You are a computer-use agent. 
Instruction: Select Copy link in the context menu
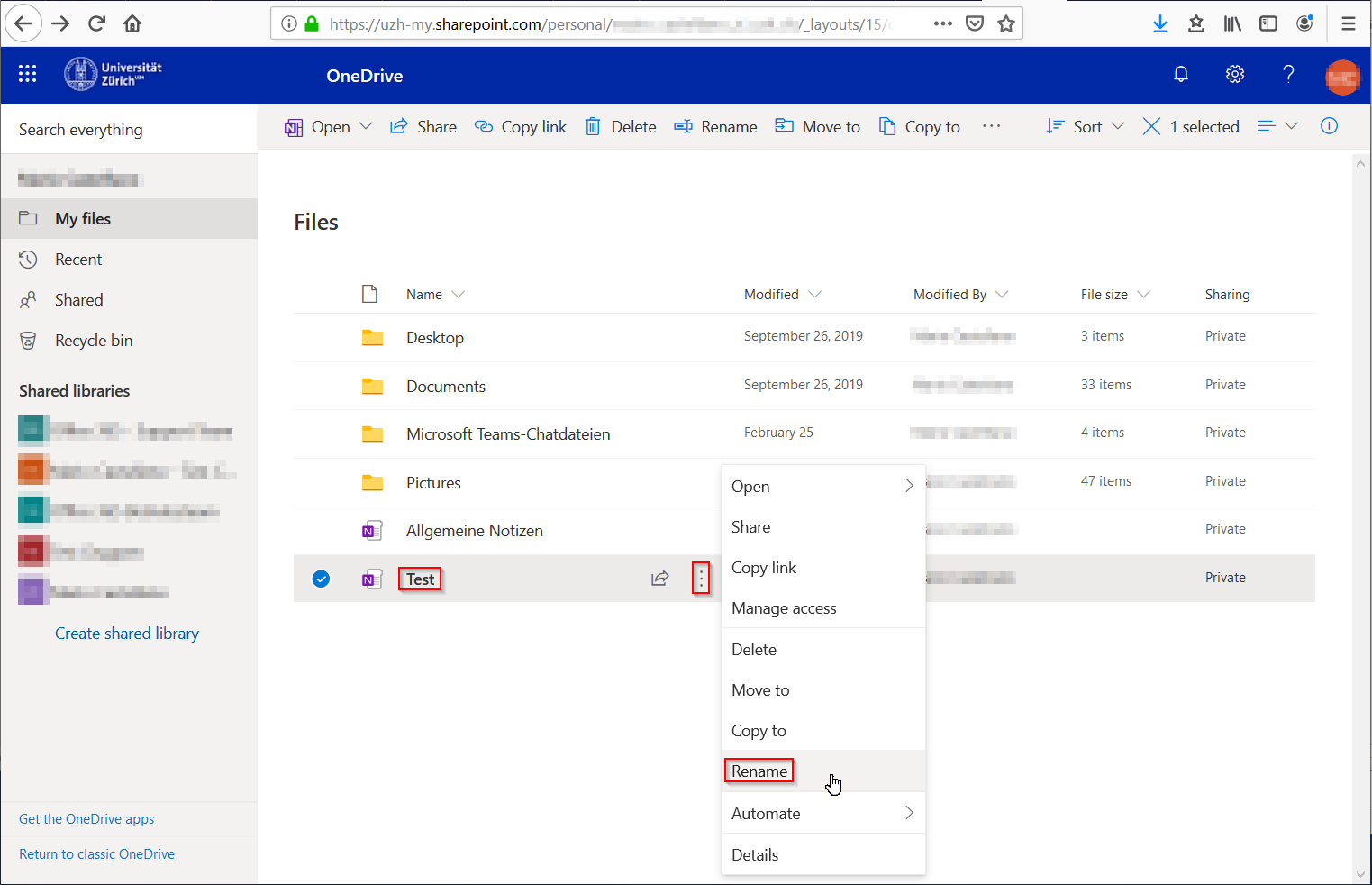coord(823,568)
